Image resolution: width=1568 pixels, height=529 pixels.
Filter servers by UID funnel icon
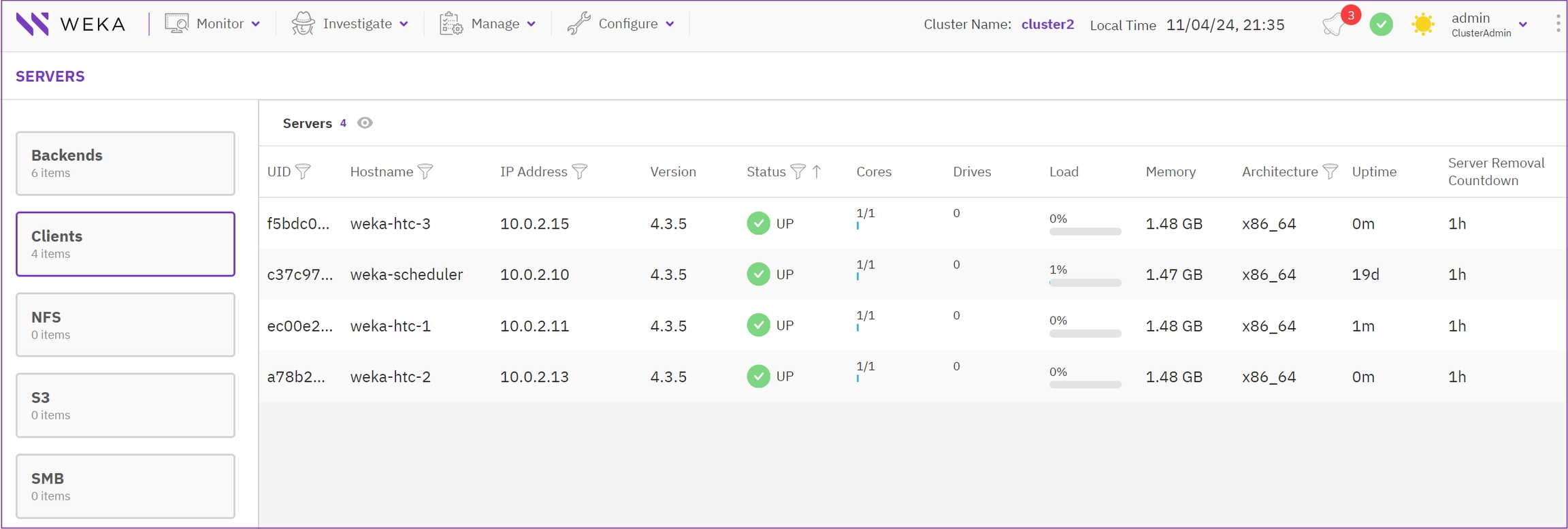pos(304,172)
